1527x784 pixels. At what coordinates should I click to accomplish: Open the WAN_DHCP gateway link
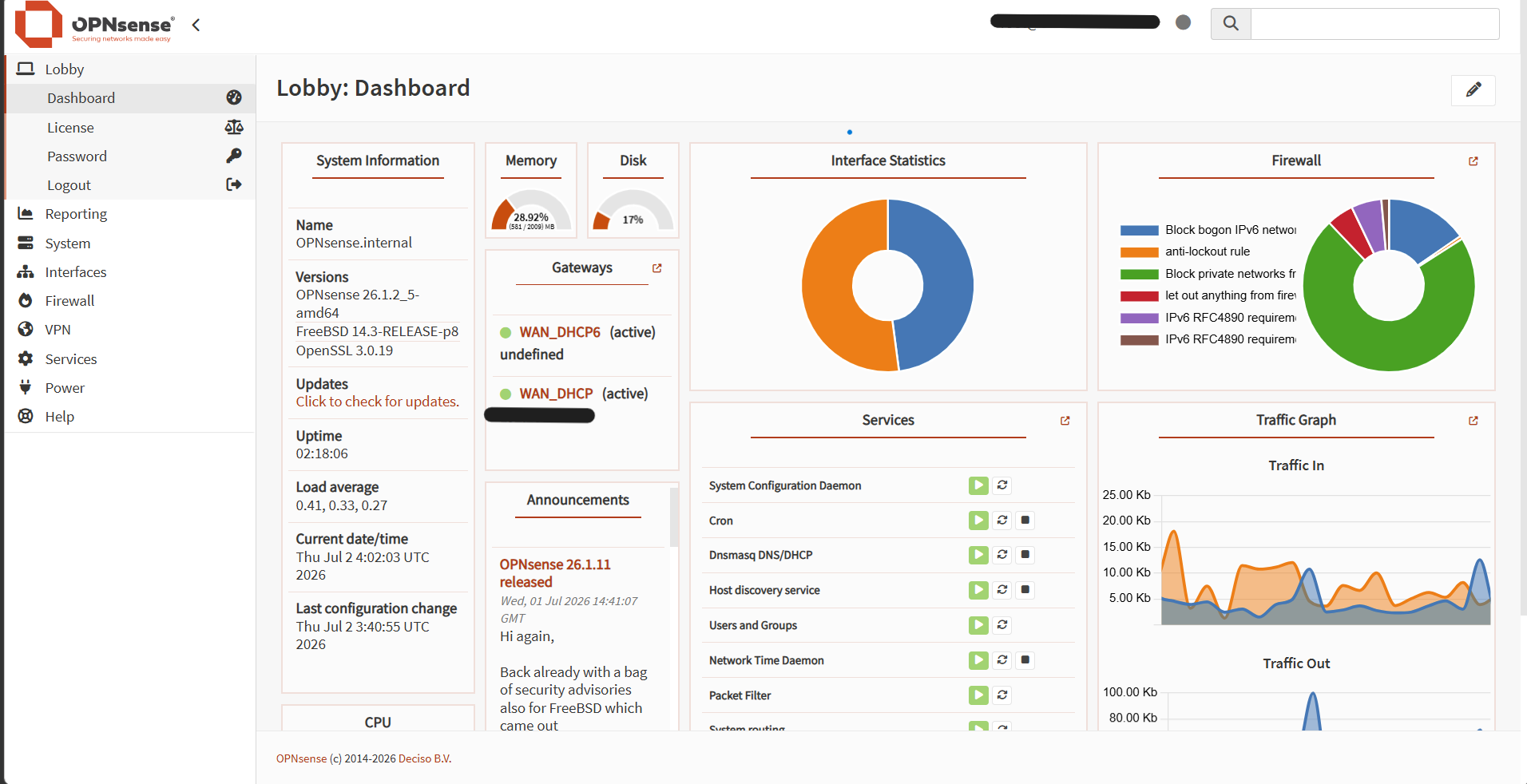coord(556,394)
